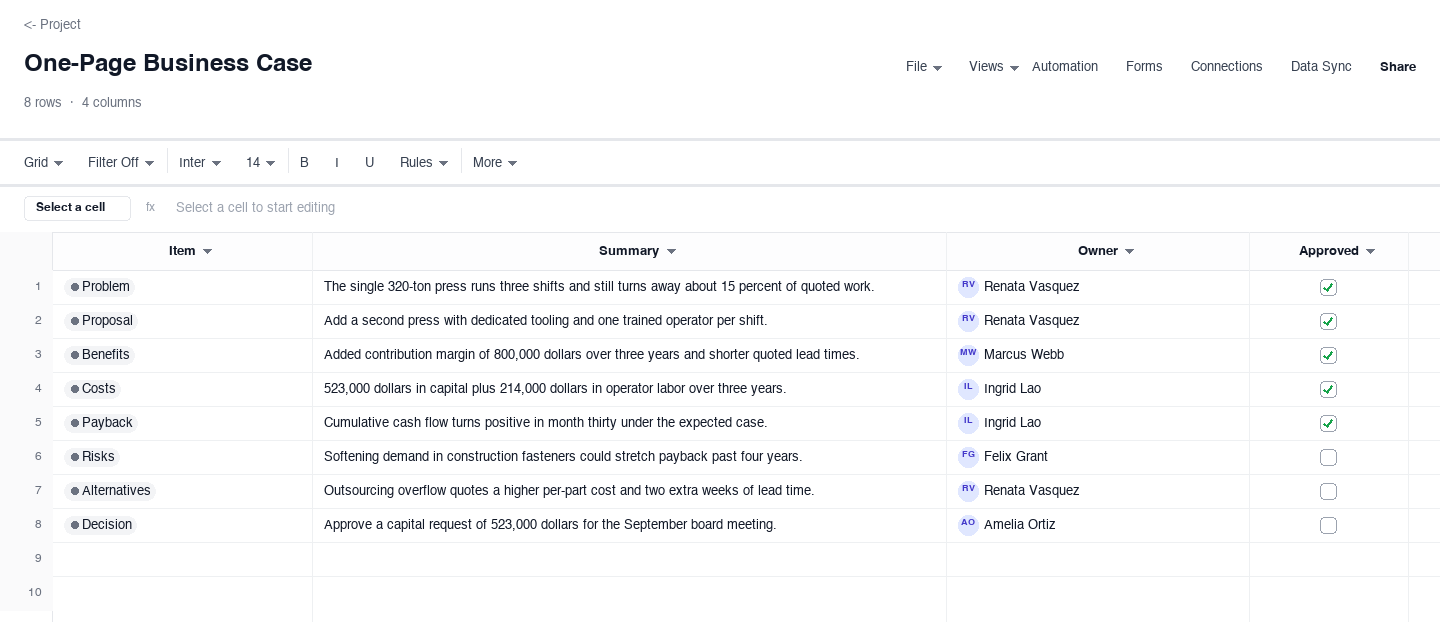
Task: Select the summary cell starting 'Approve a capital request'
Action: click(x=629, y=525)
